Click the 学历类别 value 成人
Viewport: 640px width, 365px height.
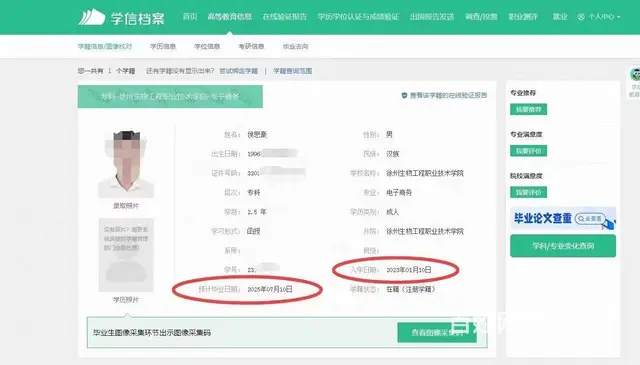[x=392, y=212]
